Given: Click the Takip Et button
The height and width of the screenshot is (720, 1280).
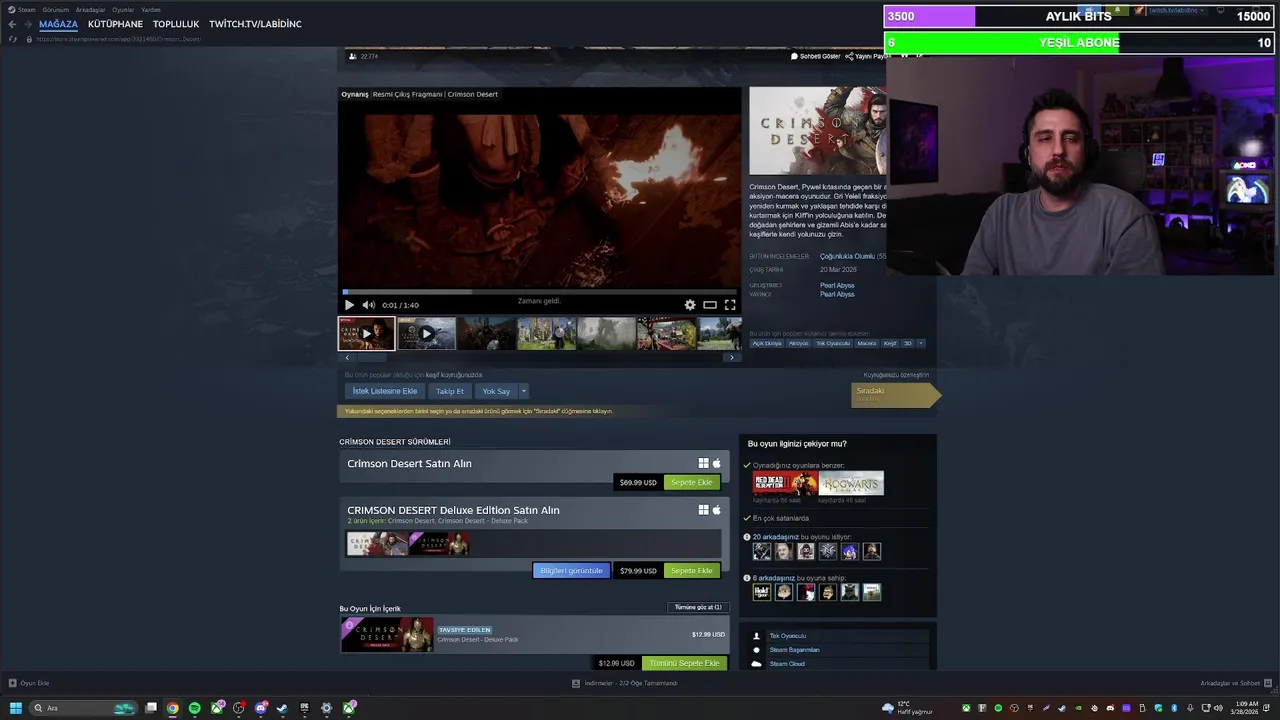Looking at the screenshot, I should [450, 391].
